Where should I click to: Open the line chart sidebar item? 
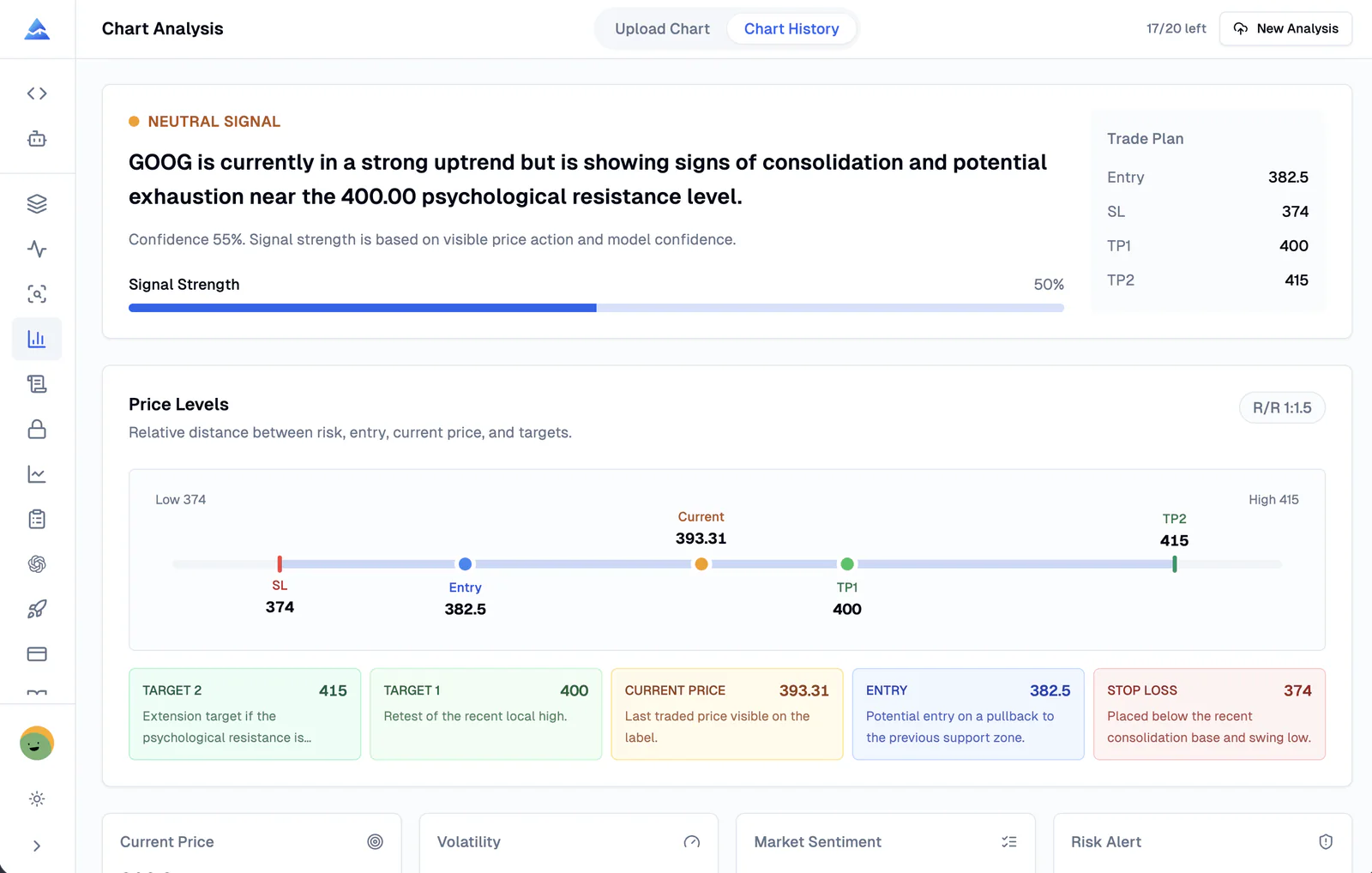(37, 474)
